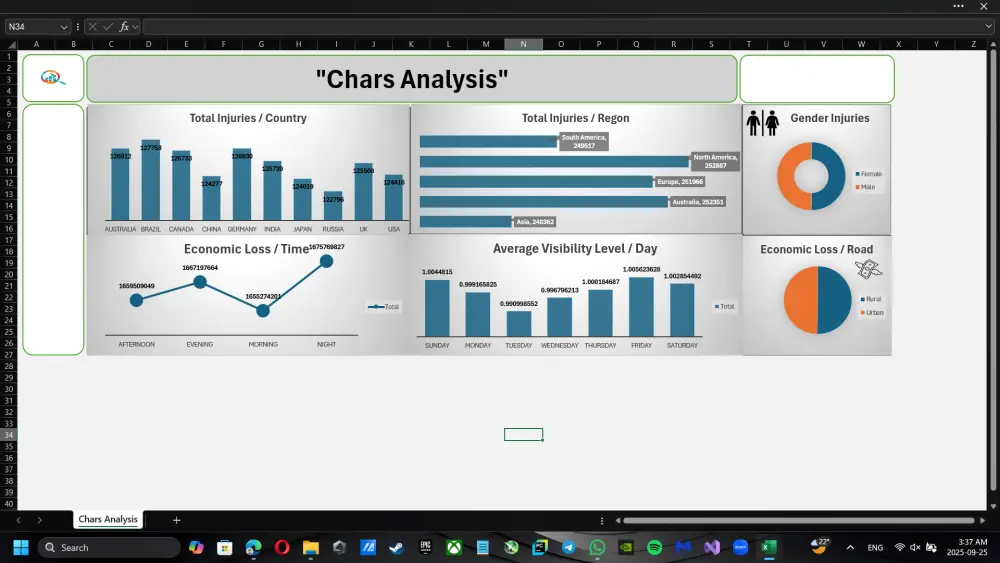Click the muted volume tray icon

(x=915, y=548)
